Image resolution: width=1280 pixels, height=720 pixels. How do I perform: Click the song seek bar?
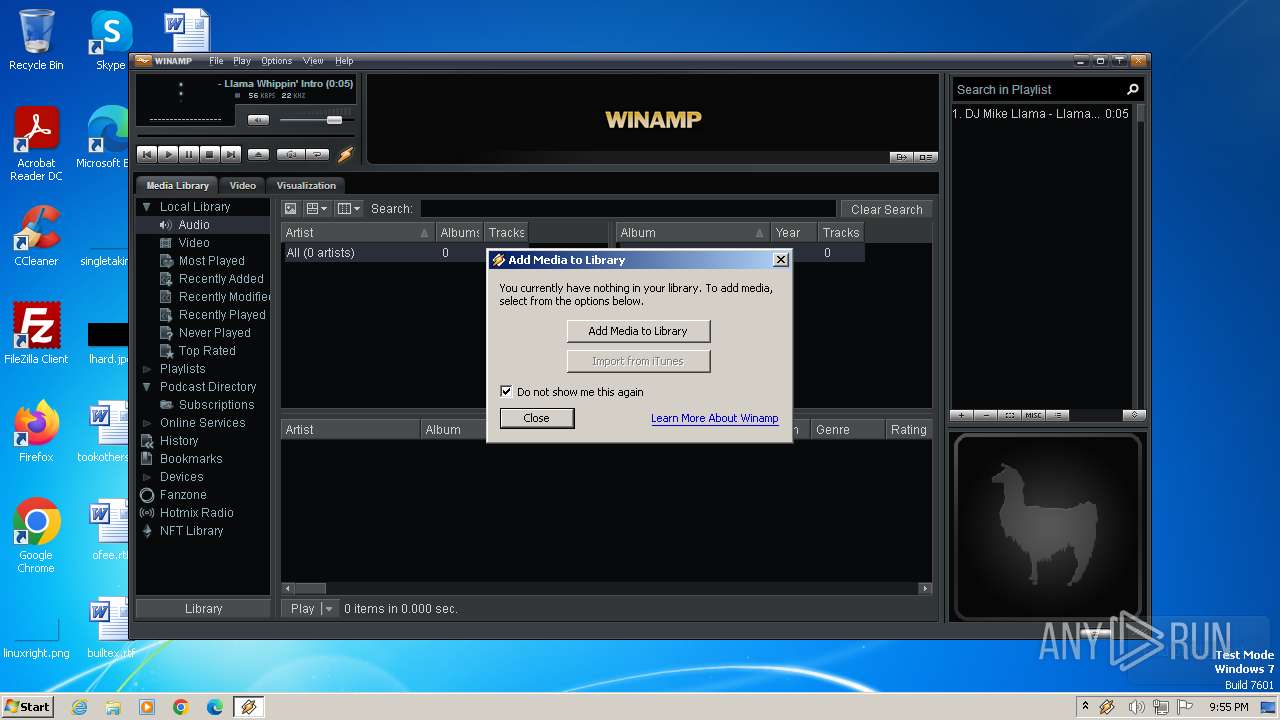[245, 135]
